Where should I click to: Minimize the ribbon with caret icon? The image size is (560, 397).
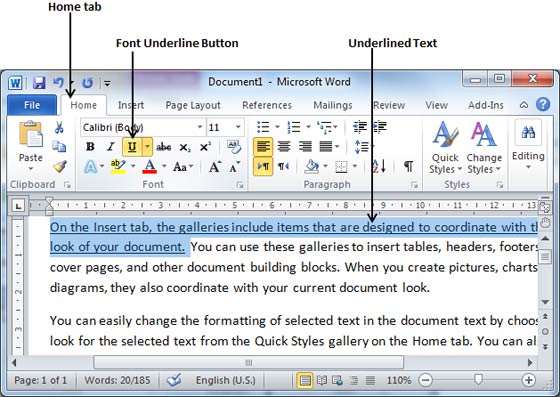click(x=524, y=105)
